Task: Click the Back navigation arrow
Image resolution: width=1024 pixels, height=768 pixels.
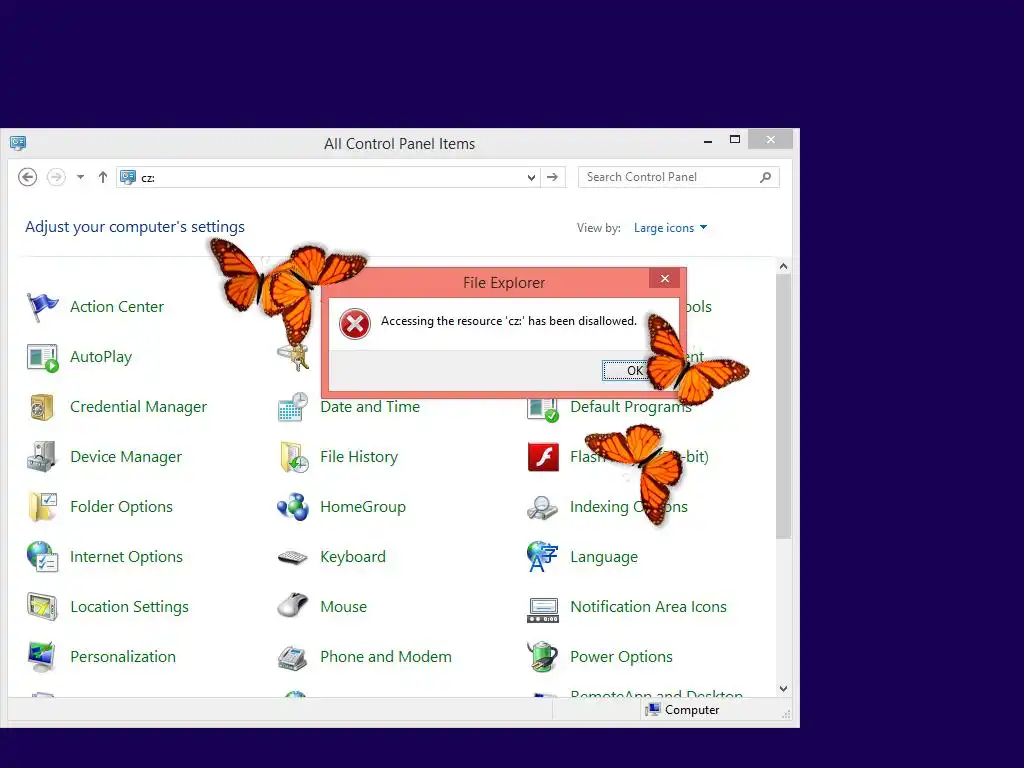Action: pyautogui.click(x=27, y=177)
